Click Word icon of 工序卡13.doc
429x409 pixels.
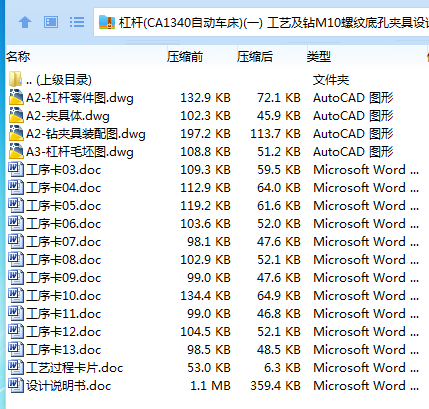coord(16,349)
